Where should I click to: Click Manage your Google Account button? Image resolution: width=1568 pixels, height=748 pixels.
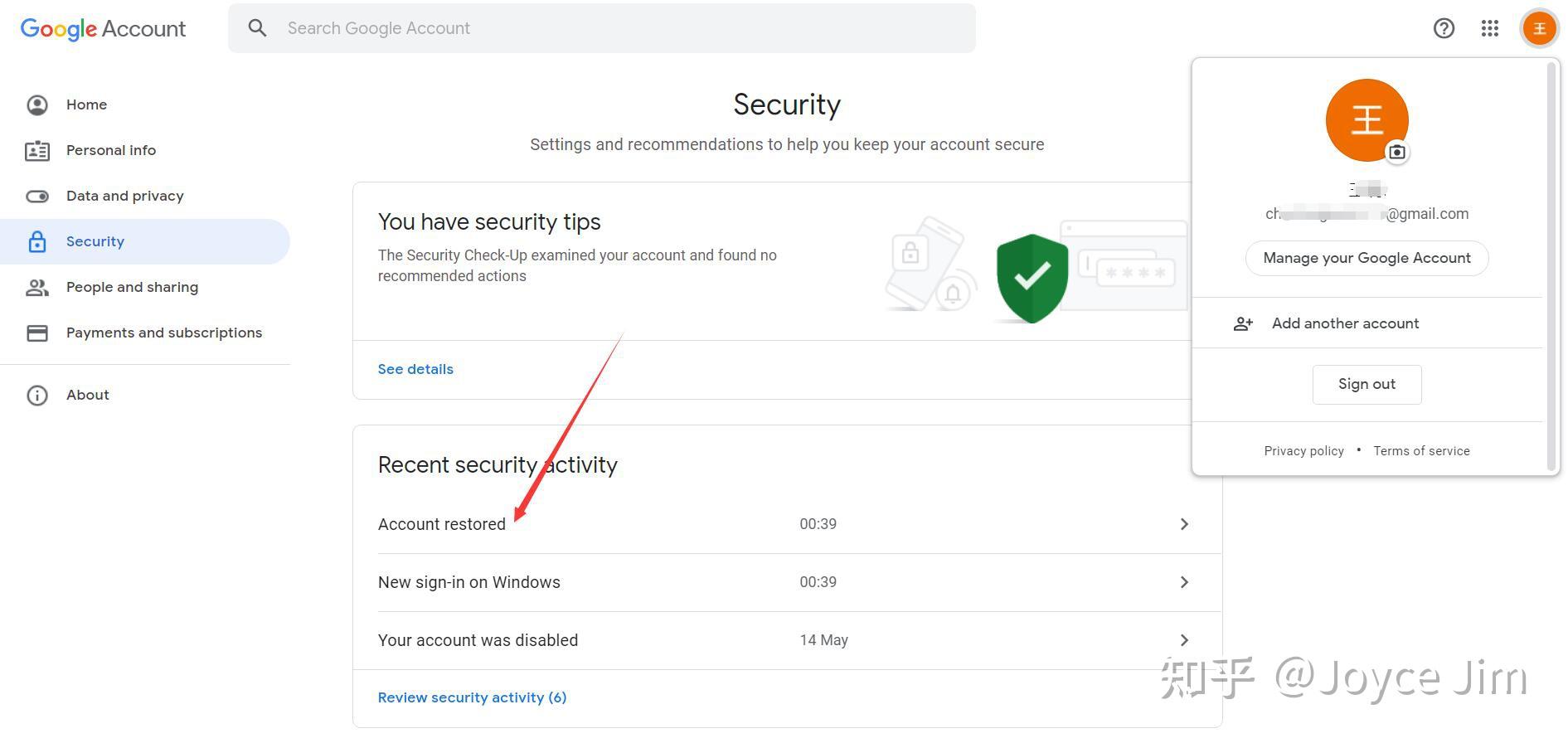point(1367,258)
